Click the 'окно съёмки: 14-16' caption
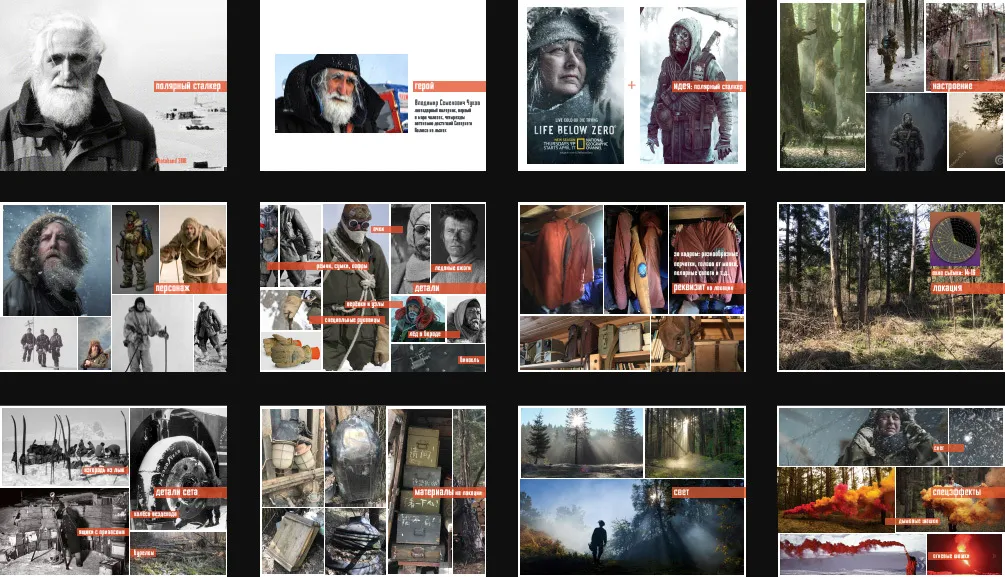1005x577 pixels. (955, 272)
